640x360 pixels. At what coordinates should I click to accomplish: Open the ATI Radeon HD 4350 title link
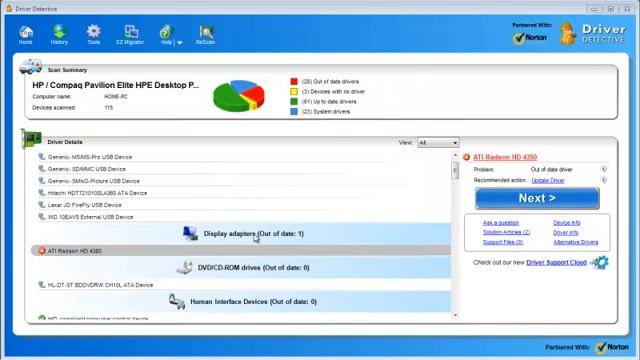pos(505,157)
